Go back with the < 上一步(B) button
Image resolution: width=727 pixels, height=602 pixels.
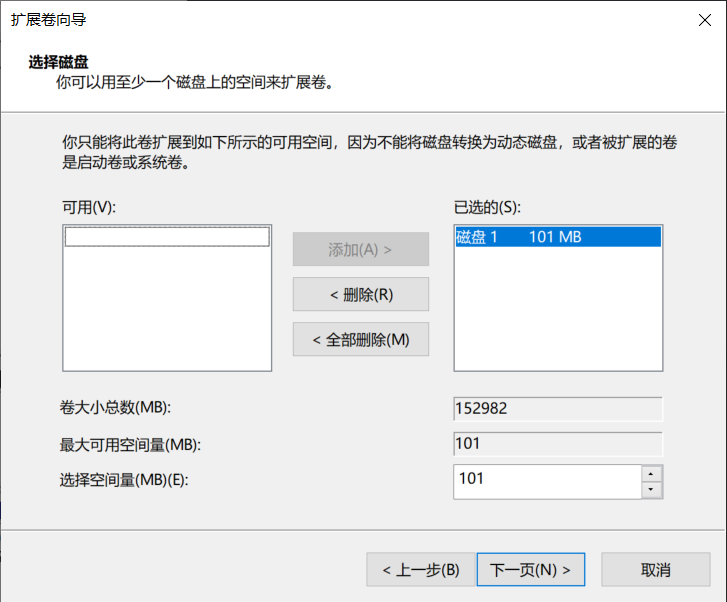coord(420,570)
